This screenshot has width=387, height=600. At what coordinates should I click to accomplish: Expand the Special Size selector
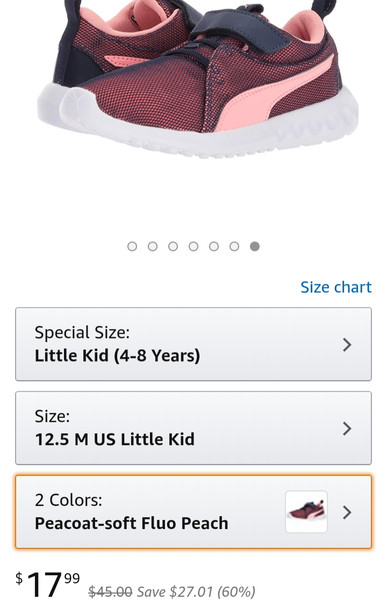click(x=193, y=344)
